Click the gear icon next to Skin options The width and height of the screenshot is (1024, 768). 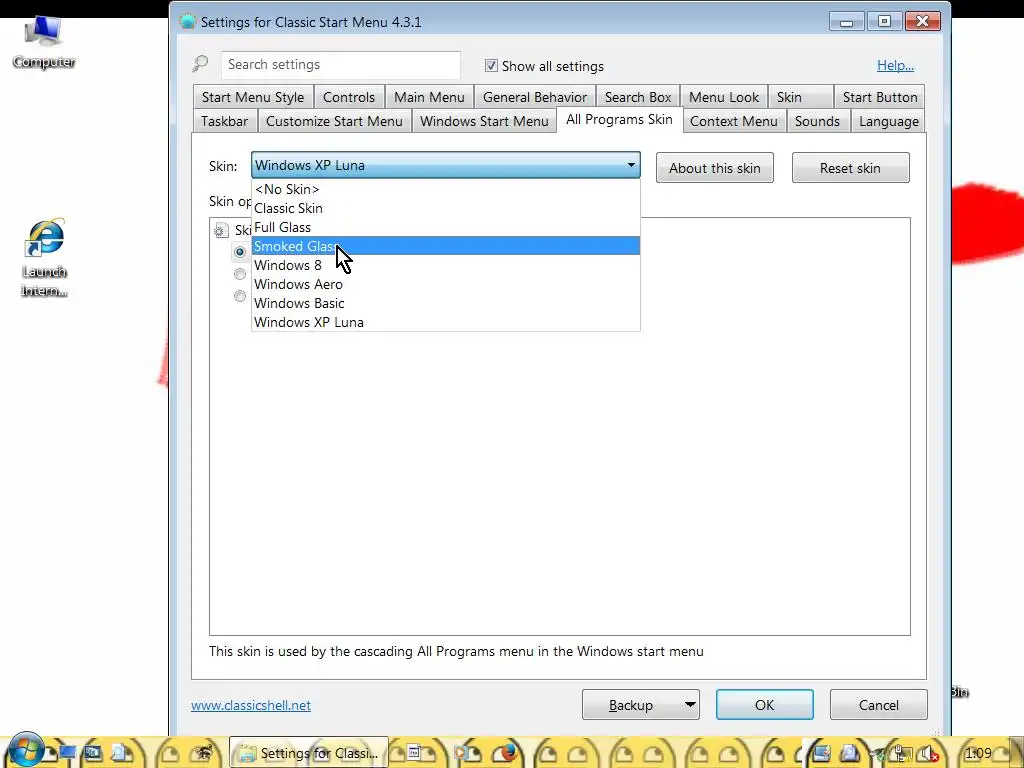pos(221,230)
